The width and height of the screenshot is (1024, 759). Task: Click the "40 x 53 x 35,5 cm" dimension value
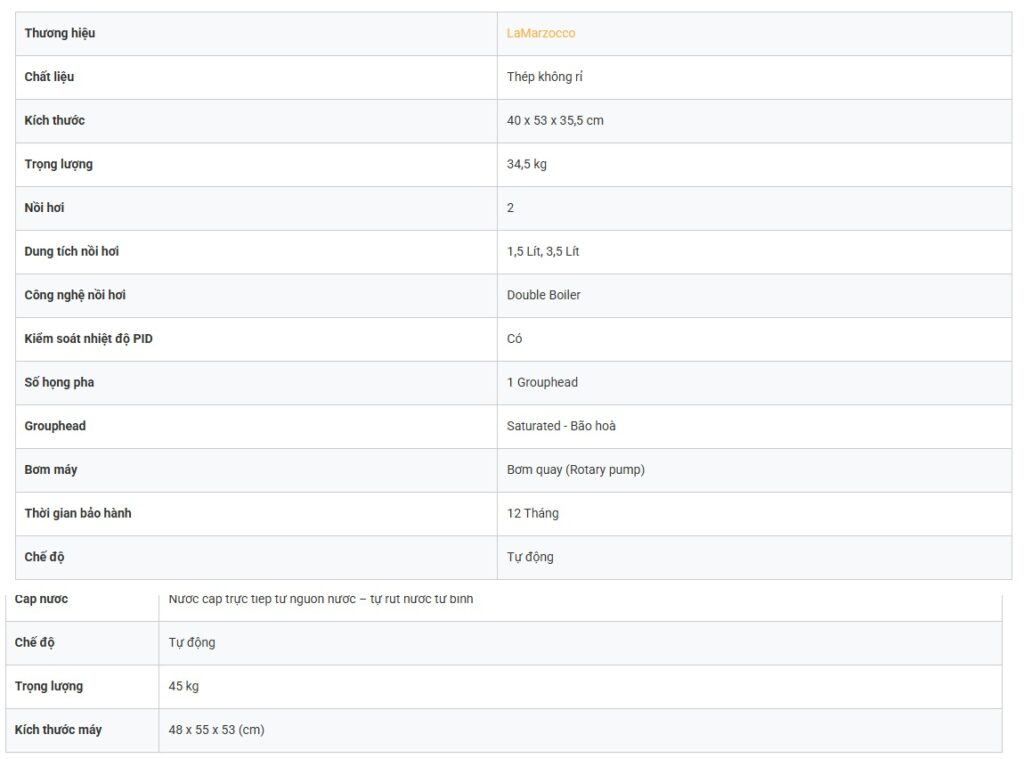(x=555, y=120)
